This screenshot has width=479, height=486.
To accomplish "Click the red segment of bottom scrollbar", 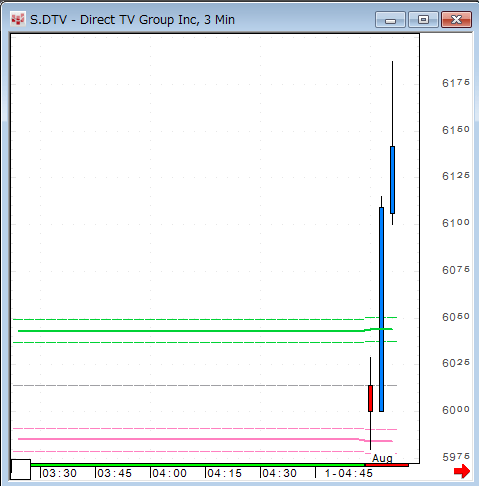I will (387, 465).
